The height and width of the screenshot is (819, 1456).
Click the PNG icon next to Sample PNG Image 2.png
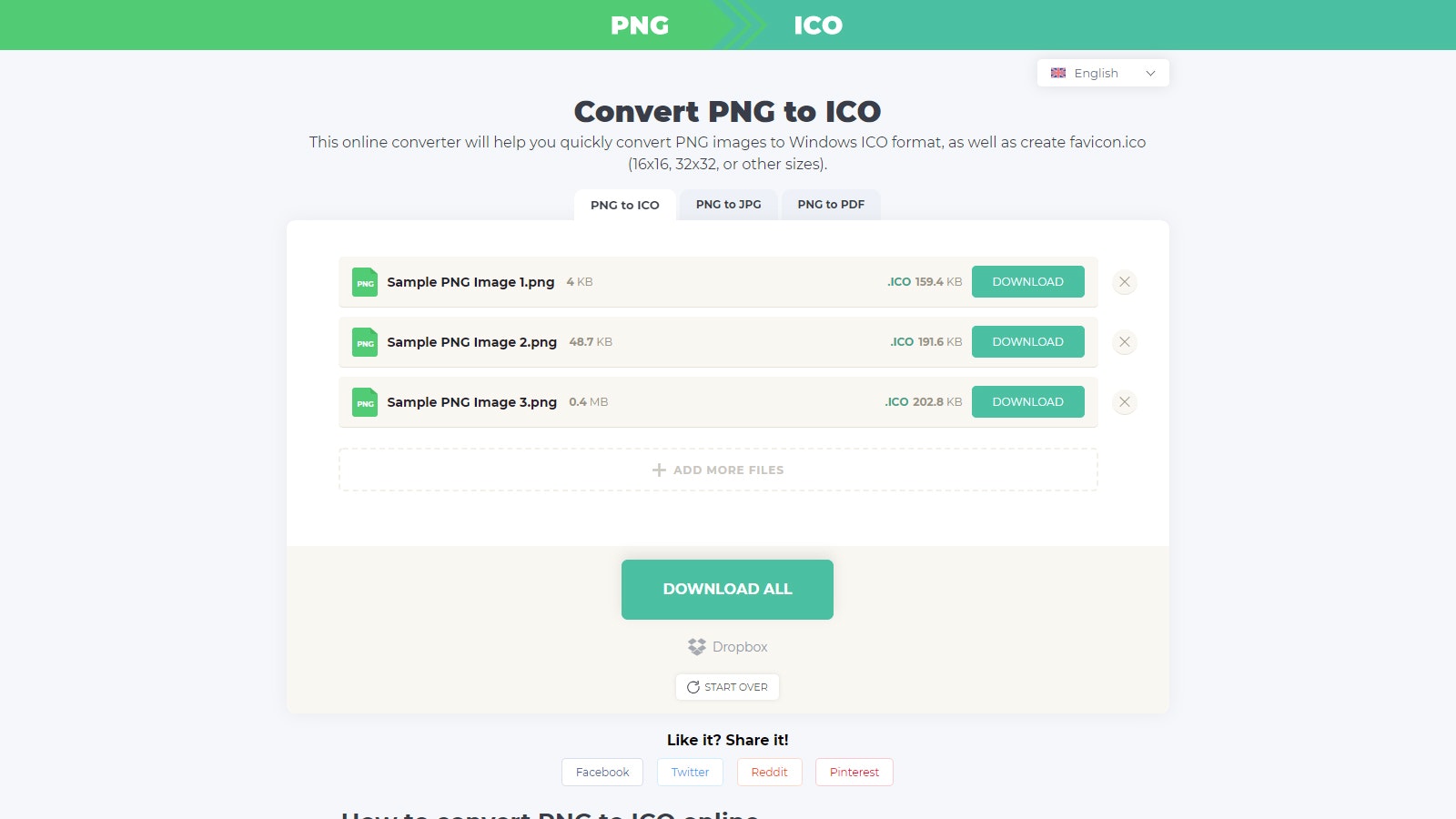[364, 342]
